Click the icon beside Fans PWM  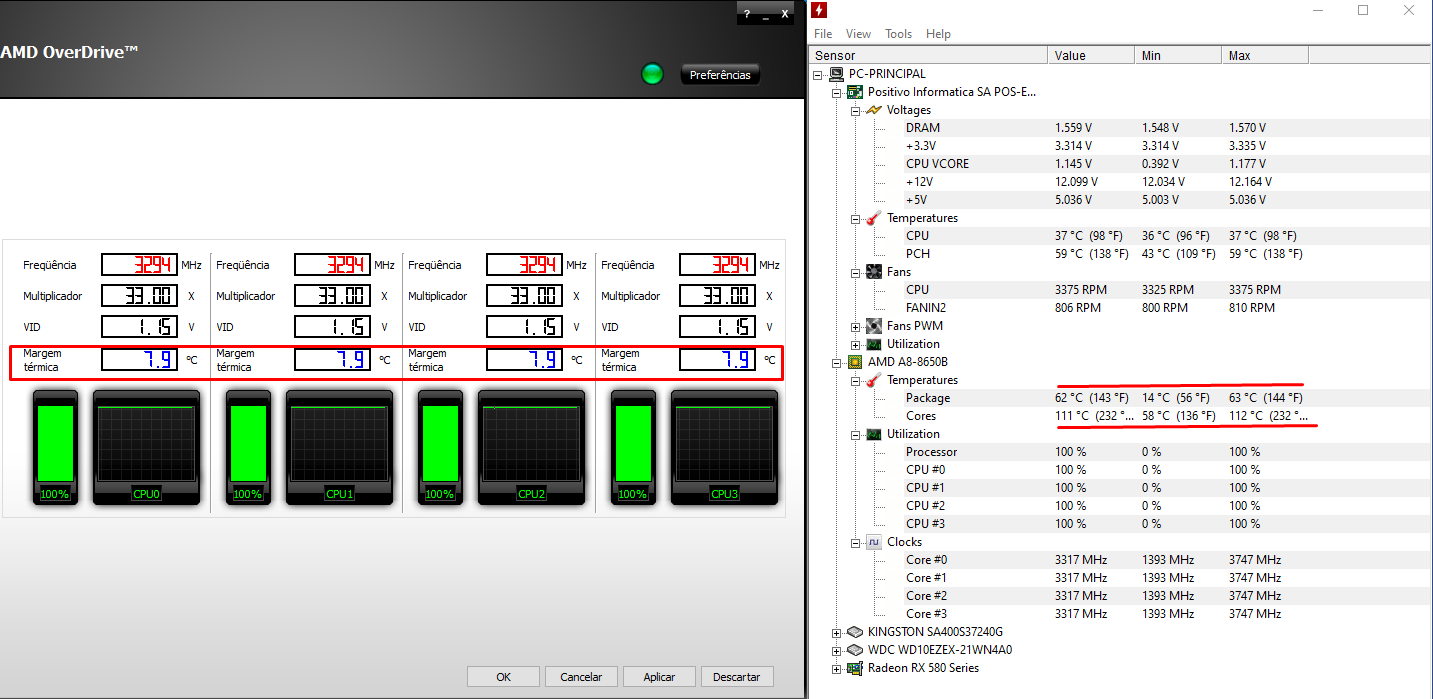click(x=874, y=326)
